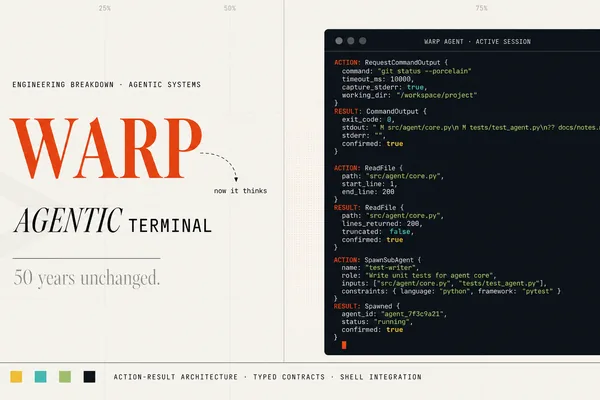This screenshot has height=400, width=600.
Task: Click the yellow color swatch
Action: tap(16, 377)
